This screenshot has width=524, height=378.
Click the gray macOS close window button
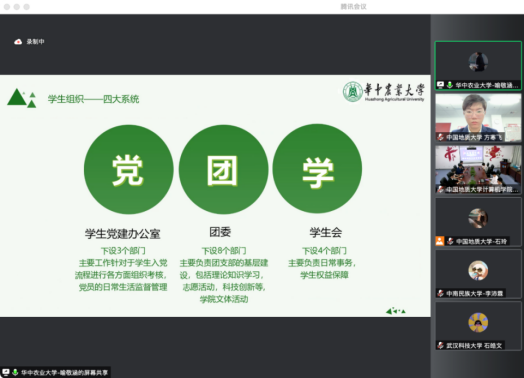[x=7, y=7]
